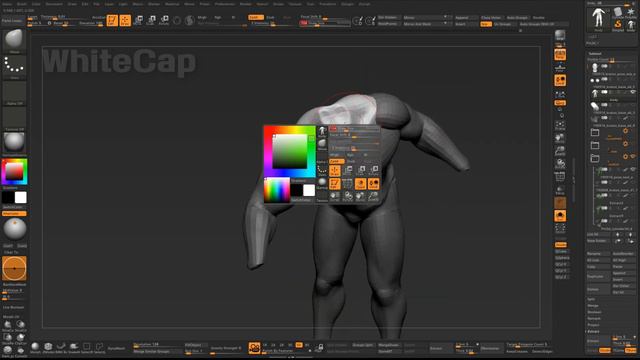Open the material sphere selector on left shelf
The image size is (640, 360).
pos(14,142)
